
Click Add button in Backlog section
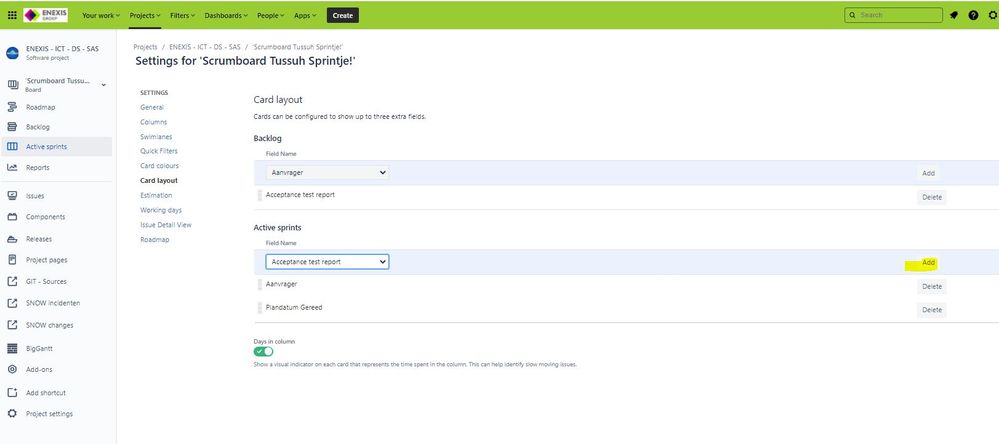[928, 173]
